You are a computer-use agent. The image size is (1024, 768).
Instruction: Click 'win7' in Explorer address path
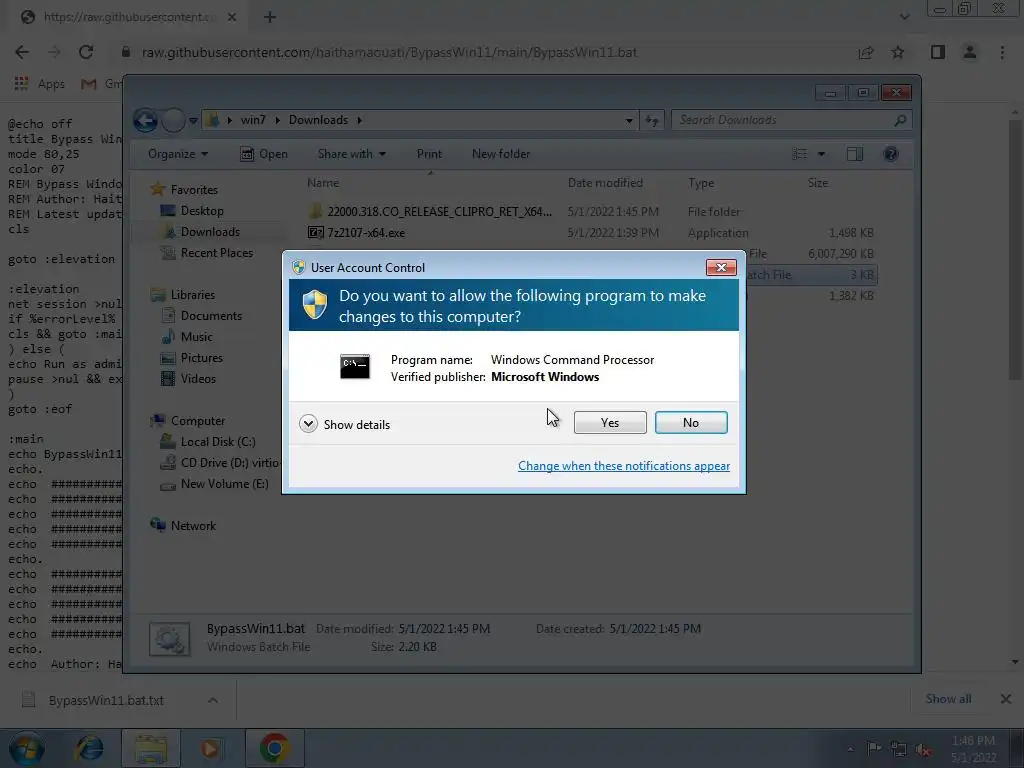point(253,120)
